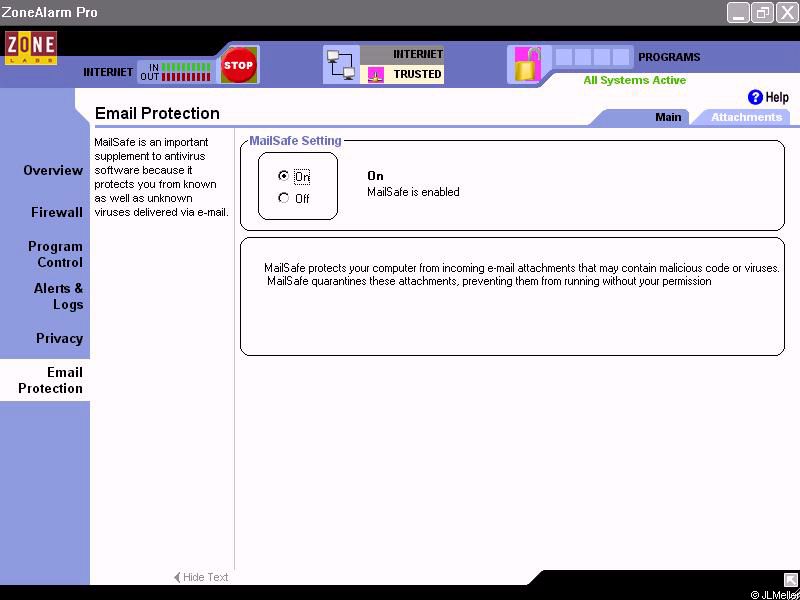
Task: Click the resize arrow icon at bottom-right corner
Action: 790,580
